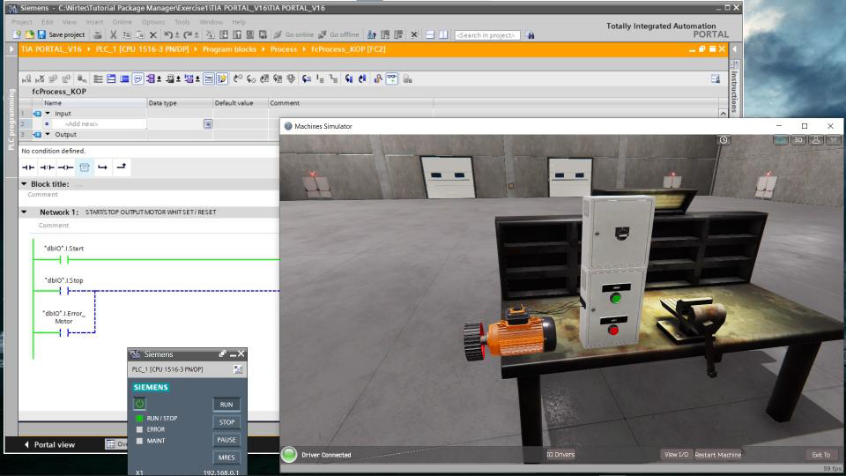The image size is (846, 476).
Task: Open the Tools menu
Action: tap(182, 22)
